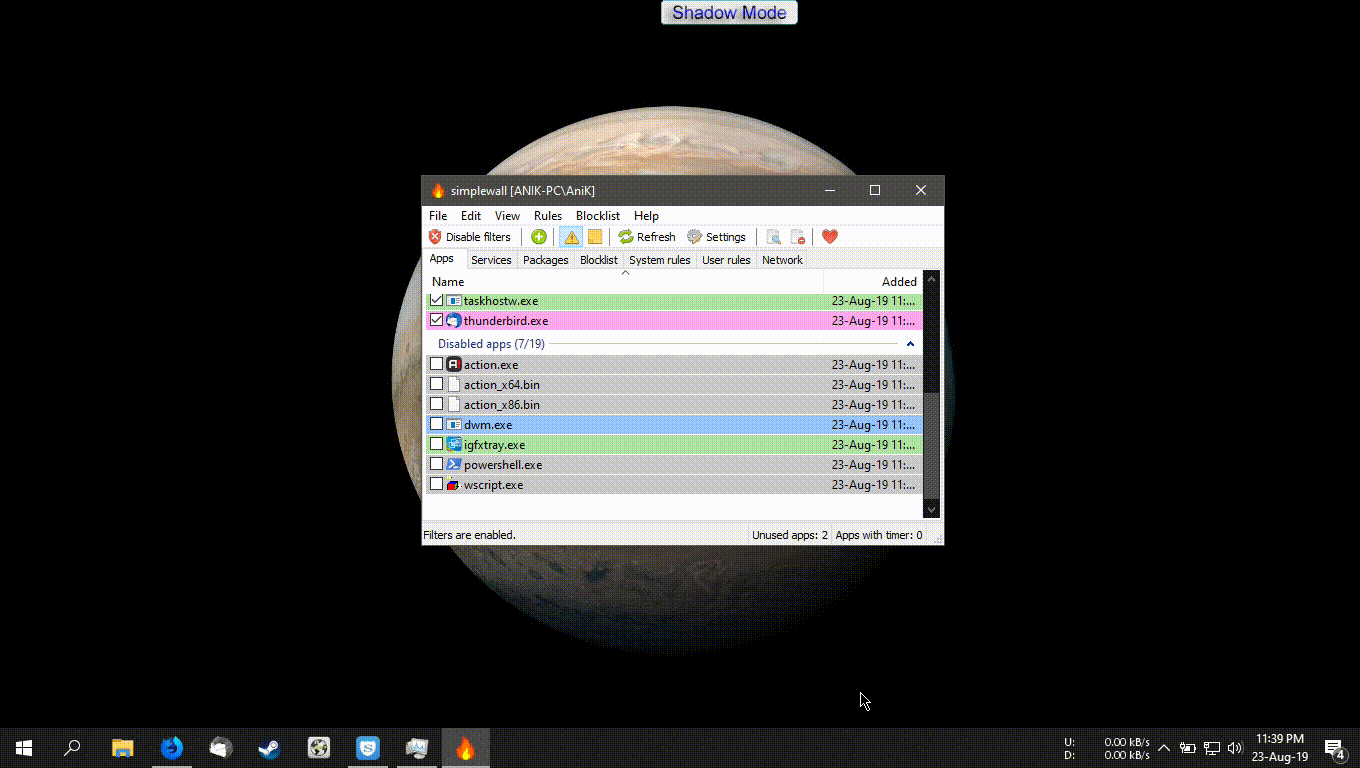Enable the powershell.exe checkbox
The width and height of the screenshot is (1360, 768).
click(436, 464)
